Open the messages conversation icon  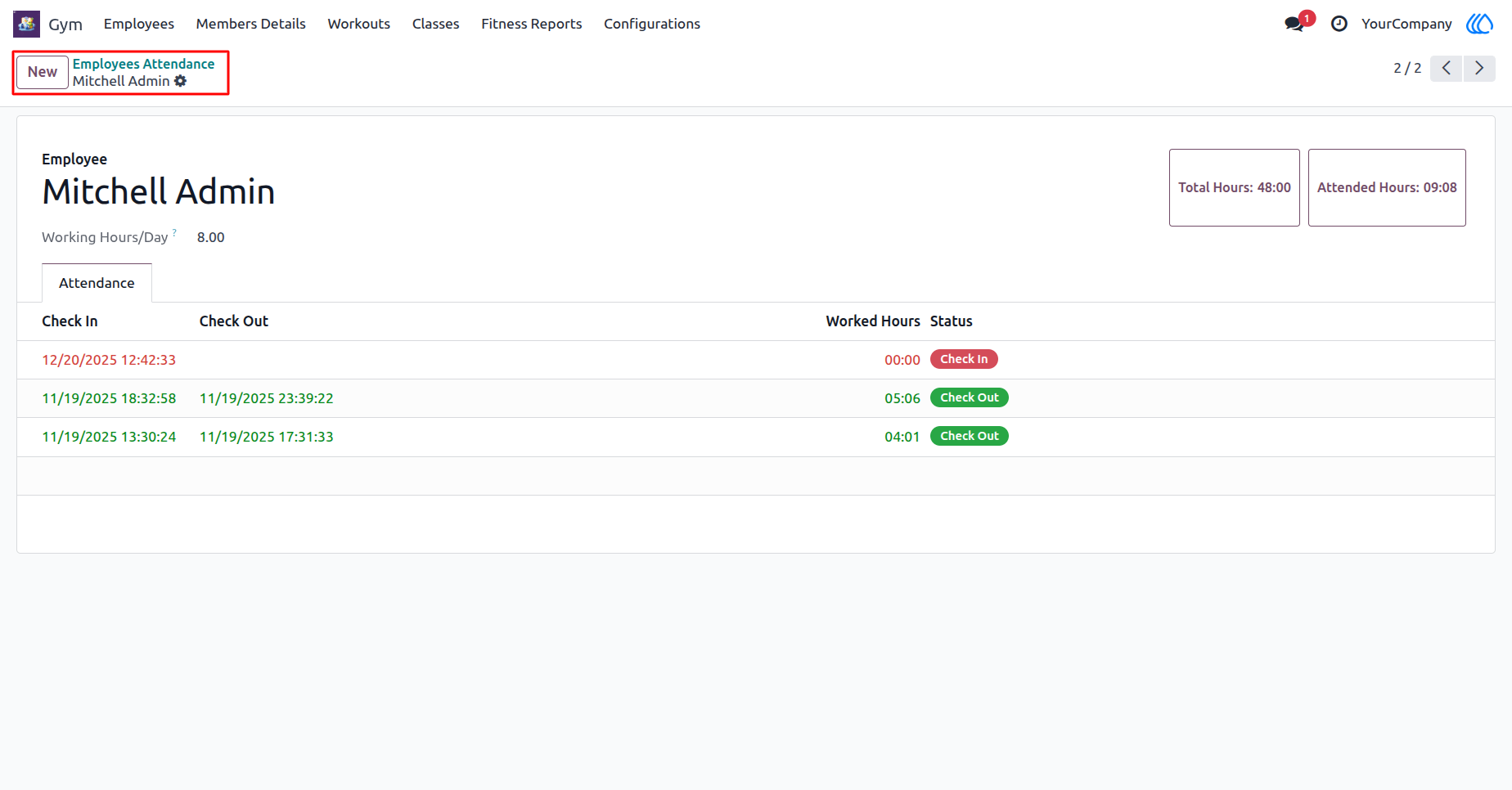pos(1294,24)
